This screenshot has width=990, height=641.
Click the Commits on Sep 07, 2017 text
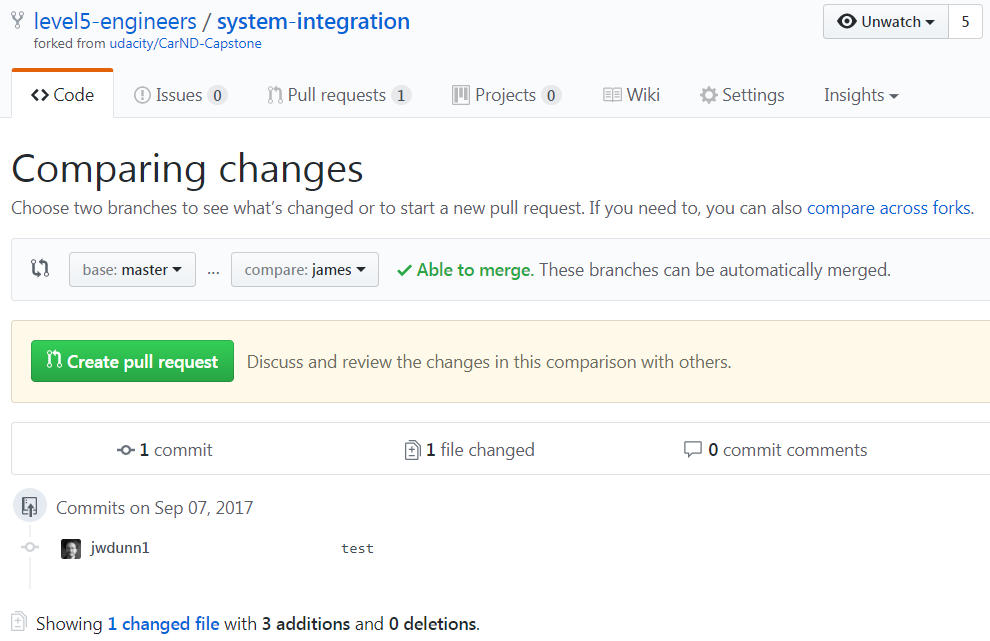tap(155, 508)
